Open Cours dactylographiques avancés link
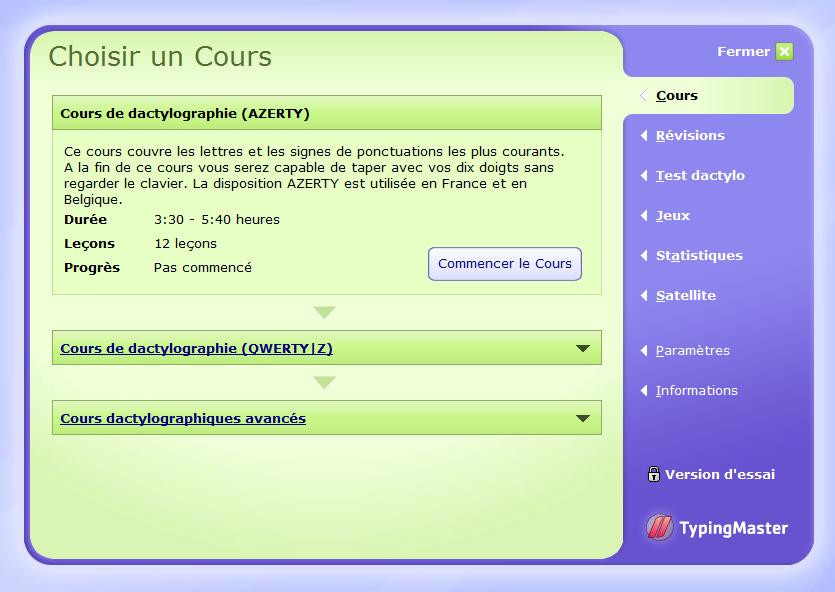The image size is (835, 592). pyautogui.click(x=183, y=418)
